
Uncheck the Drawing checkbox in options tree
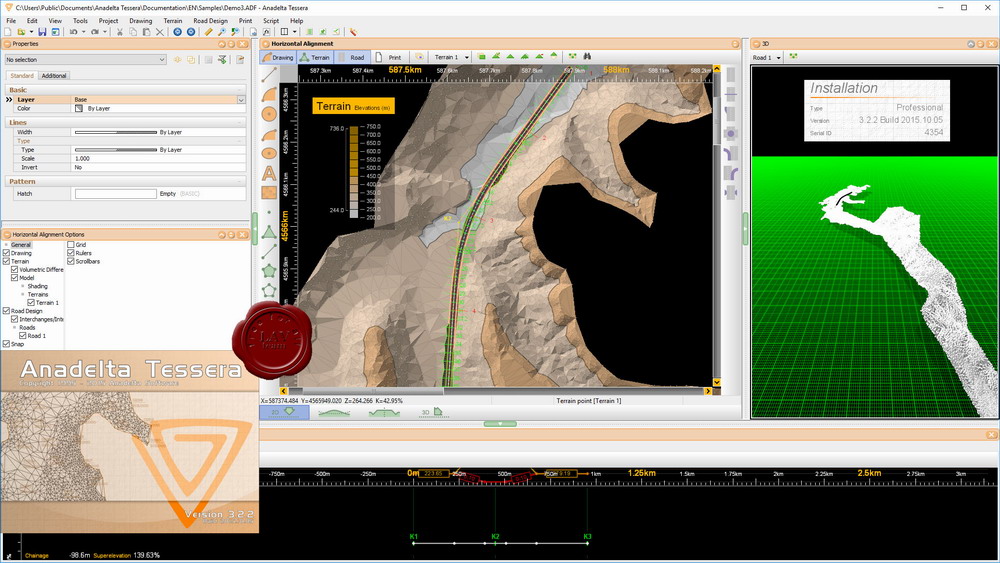tap(6, 253)
